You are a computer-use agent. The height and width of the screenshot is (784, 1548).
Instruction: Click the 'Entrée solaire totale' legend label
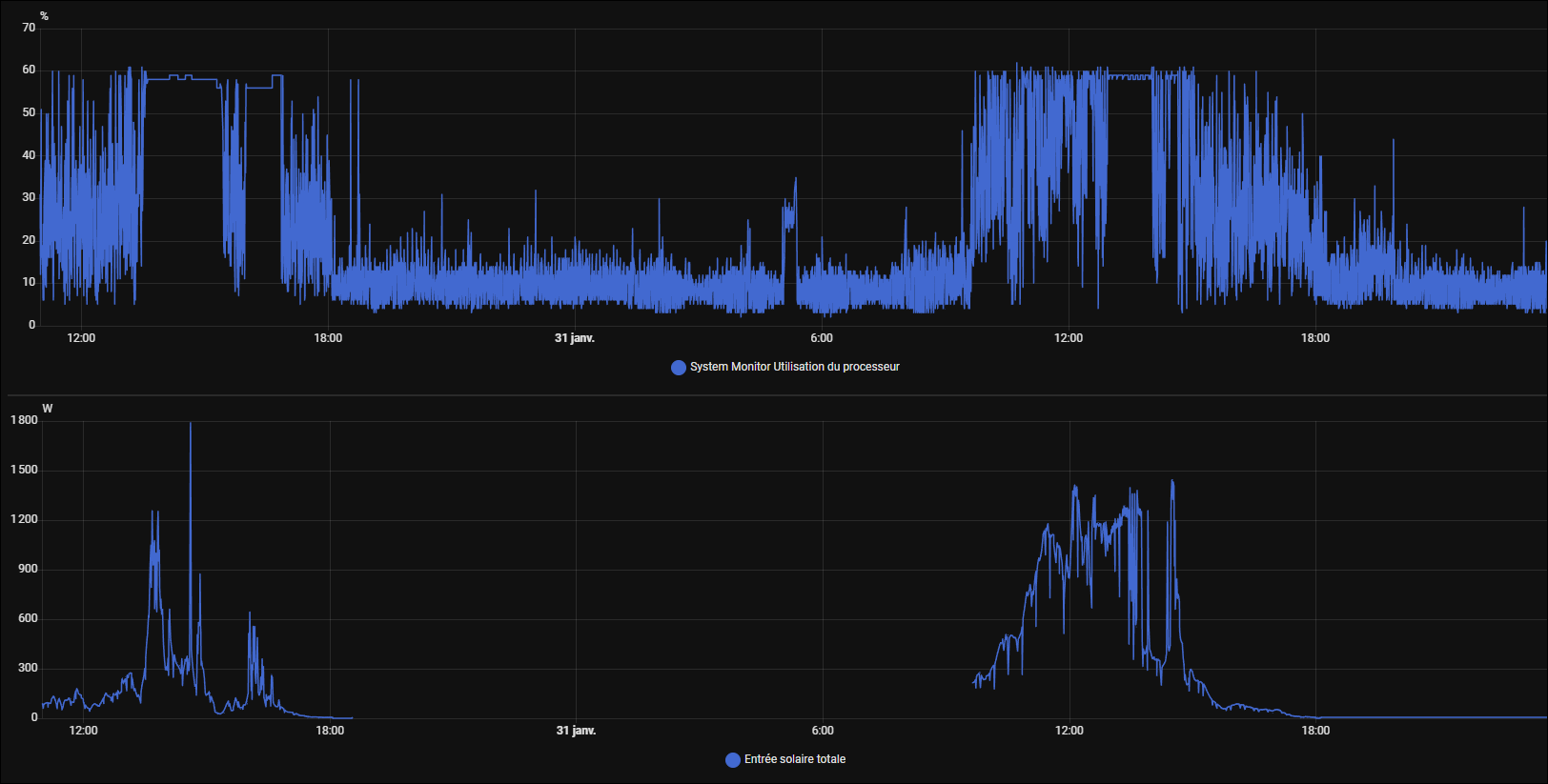tap(794, 759)
